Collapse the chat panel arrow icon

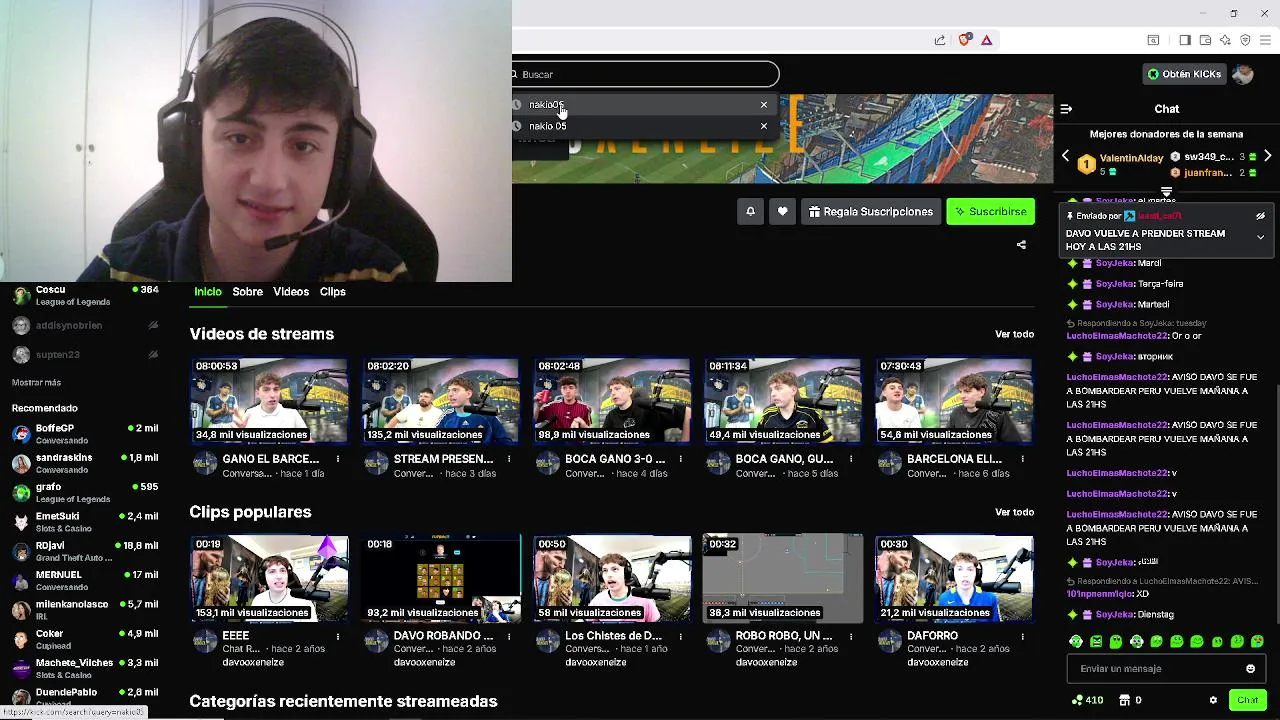pos(1066,109)
